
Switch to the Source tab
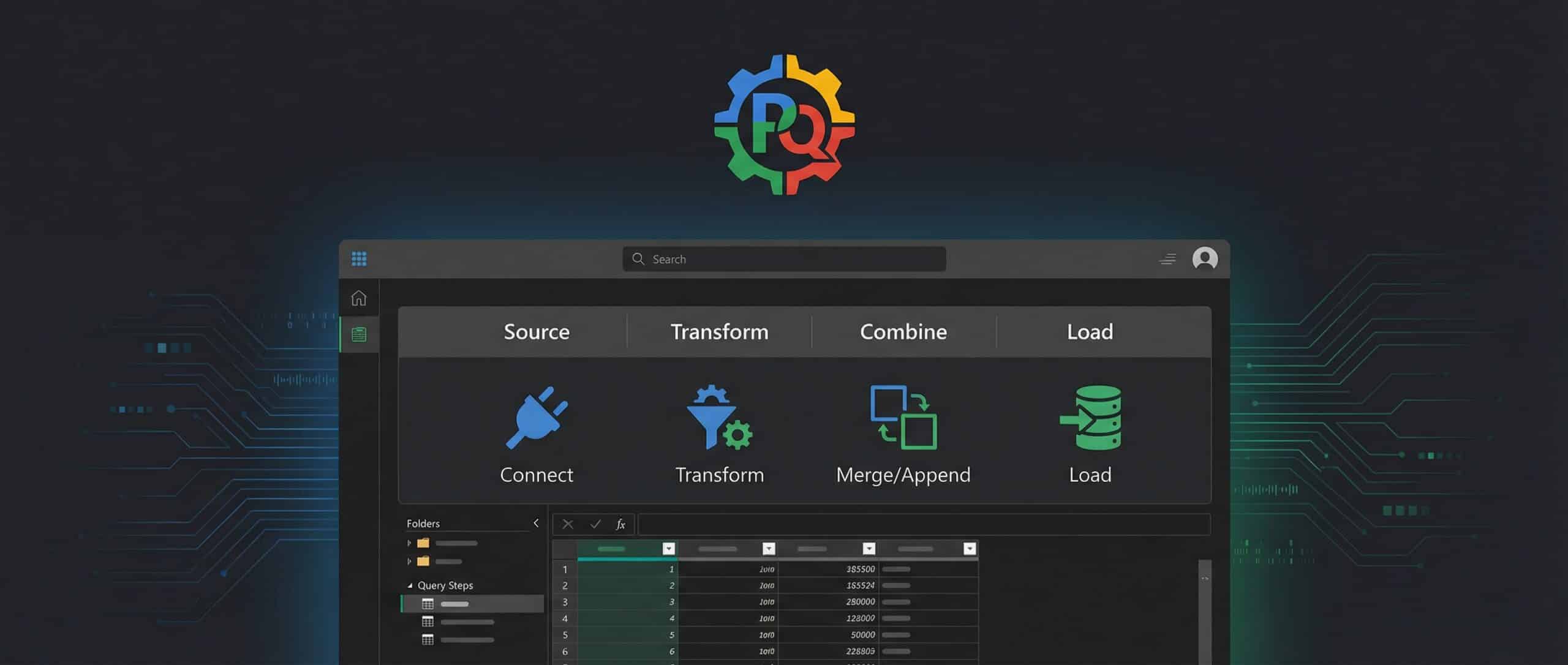point(537,332)
